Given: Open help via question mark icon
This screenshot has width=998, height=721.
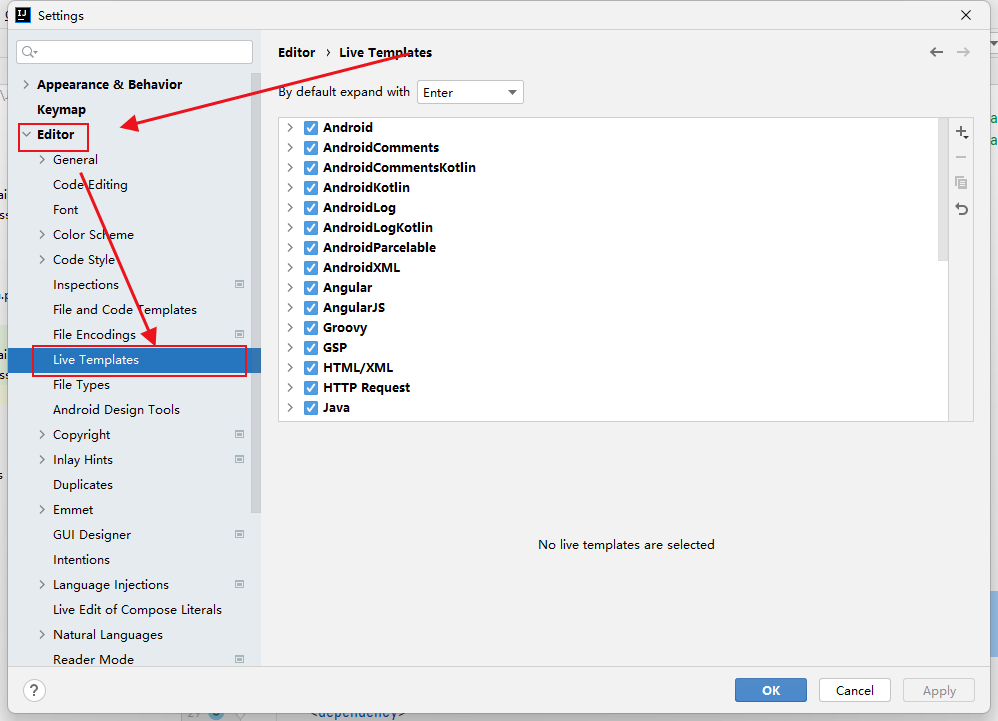Looking at the screenshot, I should 34,690.
